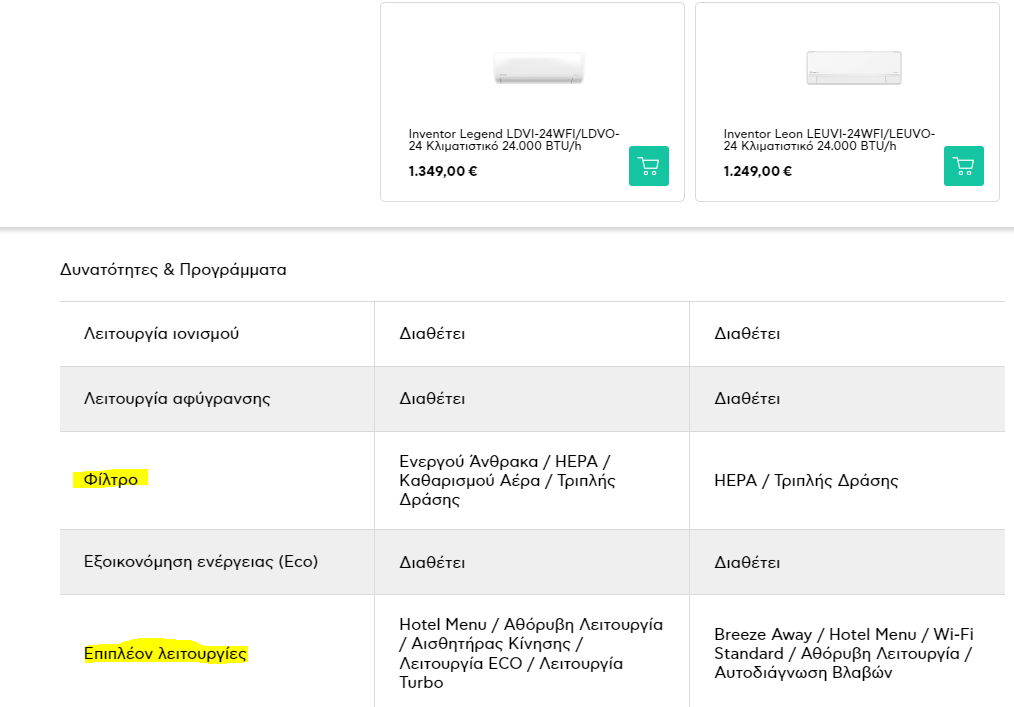
Task: Click the Λειτουργία αφύγρανσης row label
Action: [x=177, y=398]
